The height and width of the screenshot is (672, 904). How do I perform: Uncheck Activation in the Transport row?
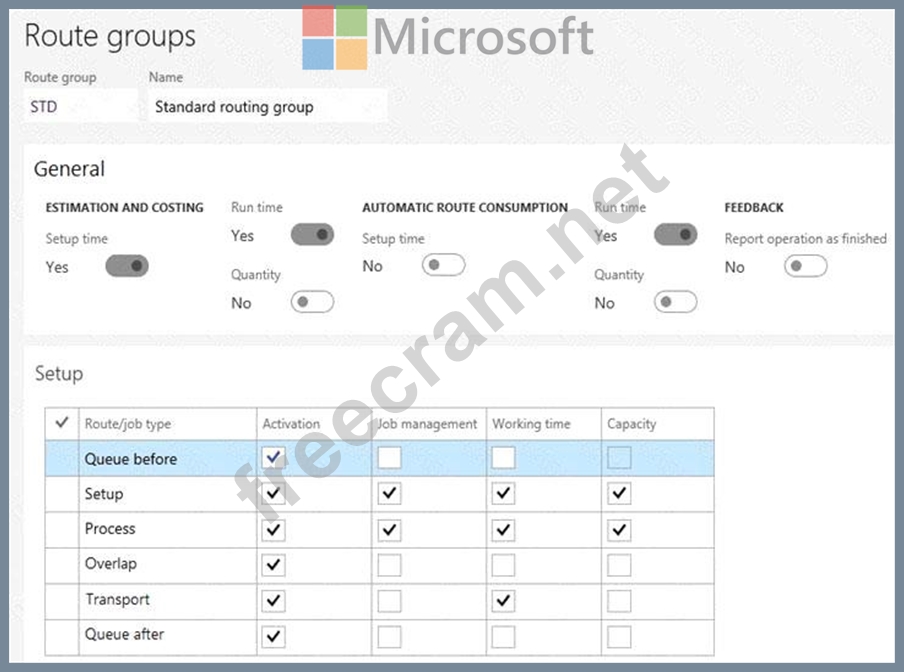[x=273, y=601]
